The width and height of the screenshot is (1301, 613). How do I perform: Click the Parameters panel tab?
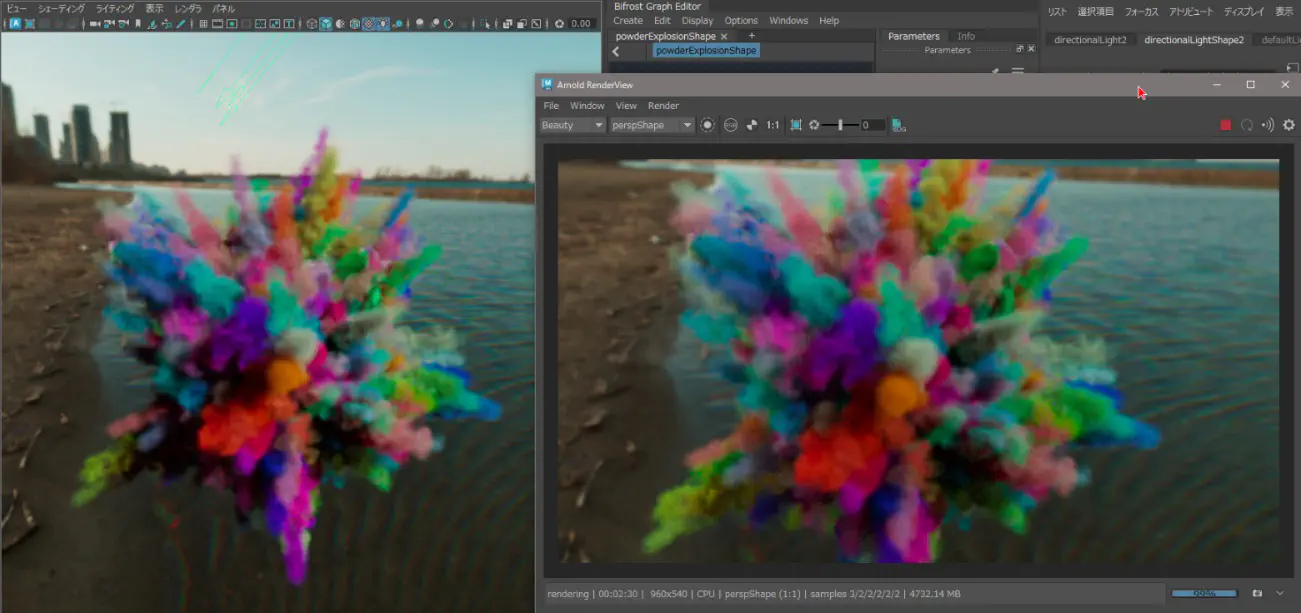[914, 36]
